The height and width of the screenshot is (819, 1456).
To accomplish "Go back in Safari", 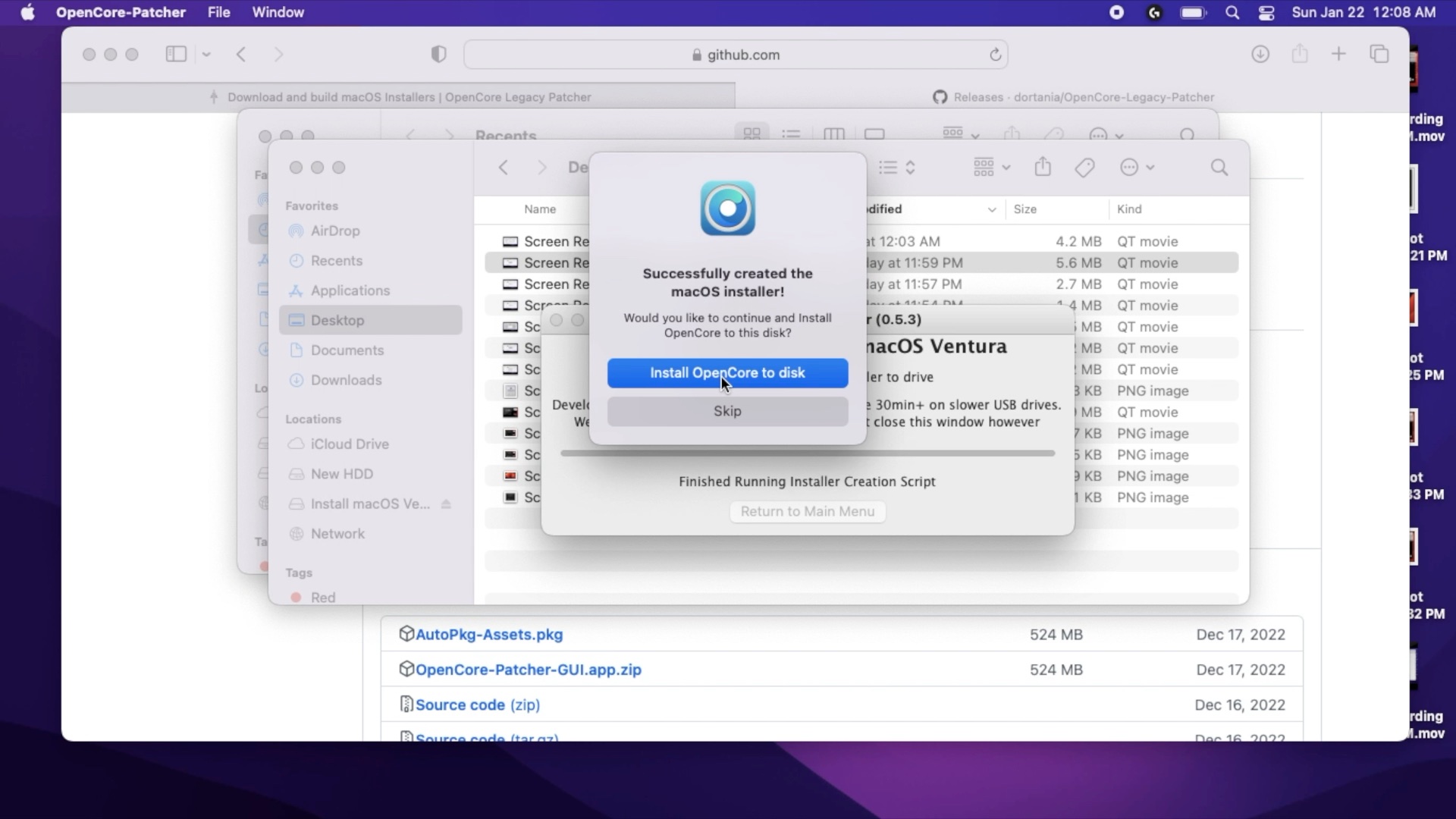I will (x=241, y=54).
